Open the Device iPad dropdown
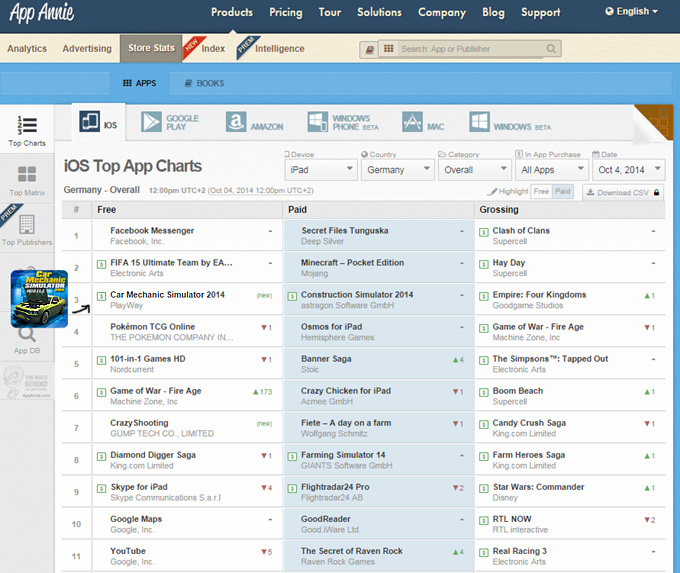 321,170
